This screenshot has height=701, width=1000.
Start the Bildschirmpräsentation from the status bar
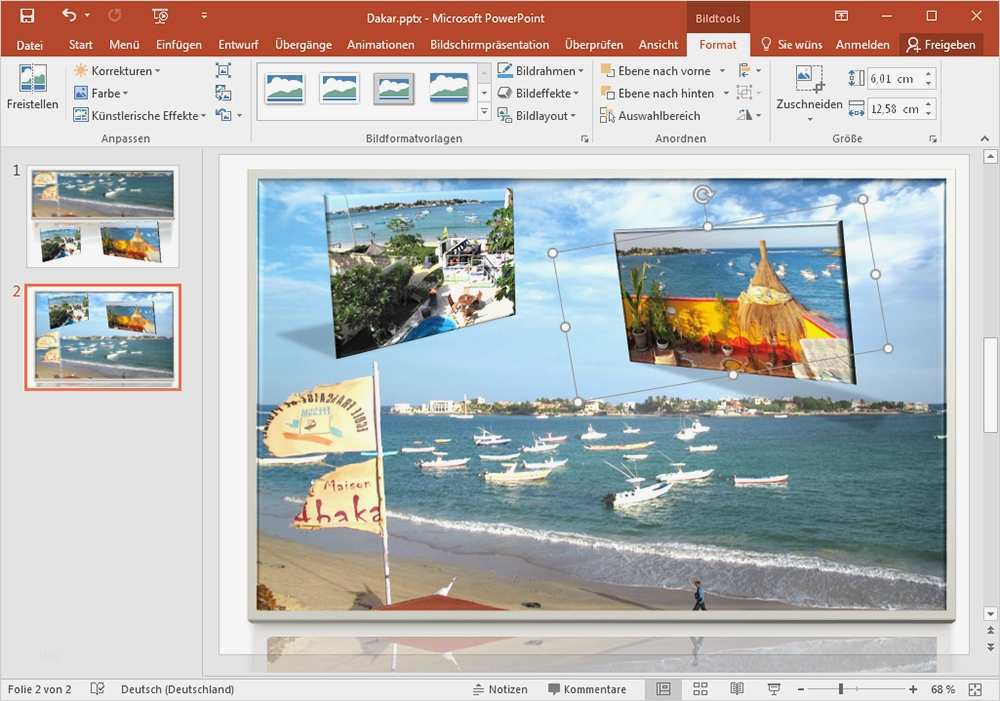point(774,689)
